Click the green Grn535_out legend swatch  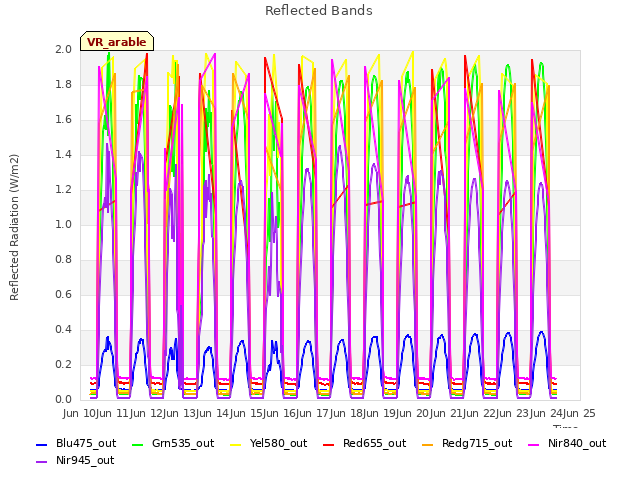(x=138, y=445)
